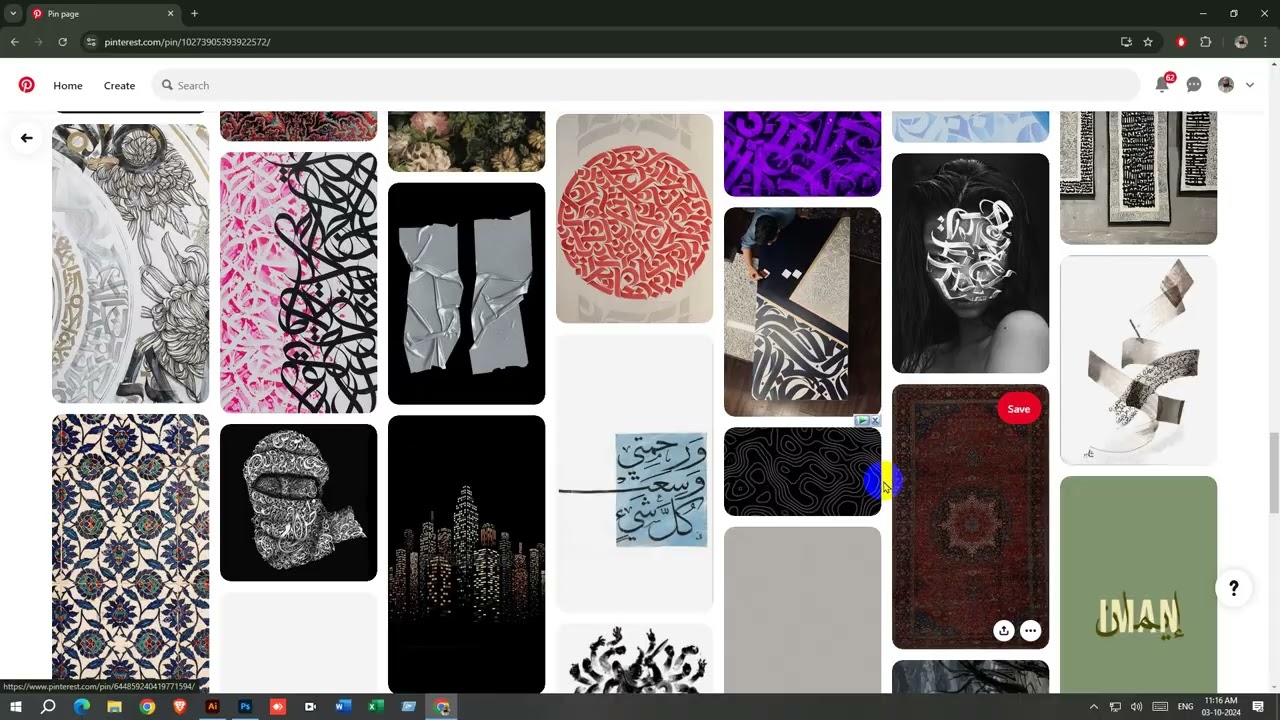Open the question mark help button
The width and height of the screenshot is (1280, 720).
tap(1234, 589)
